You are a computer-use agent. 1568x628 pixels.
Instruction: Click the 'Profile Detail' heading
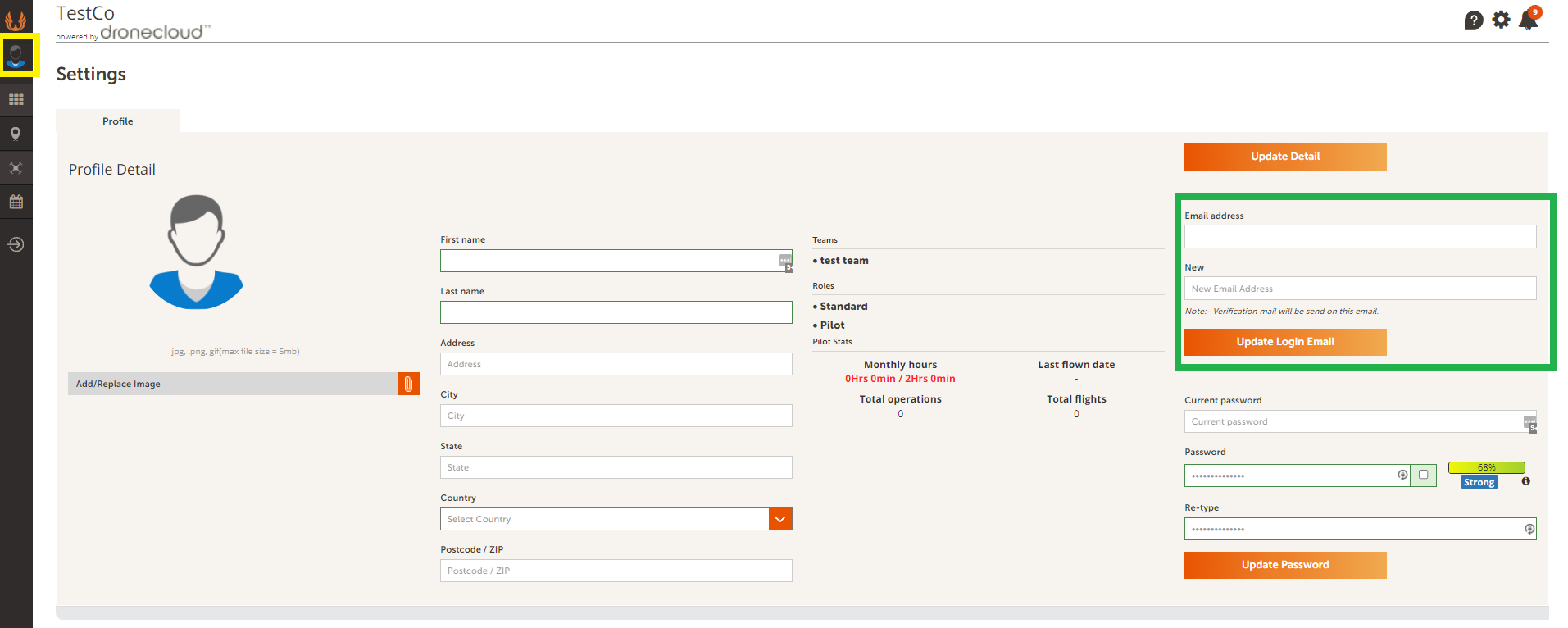pos(112,170)
